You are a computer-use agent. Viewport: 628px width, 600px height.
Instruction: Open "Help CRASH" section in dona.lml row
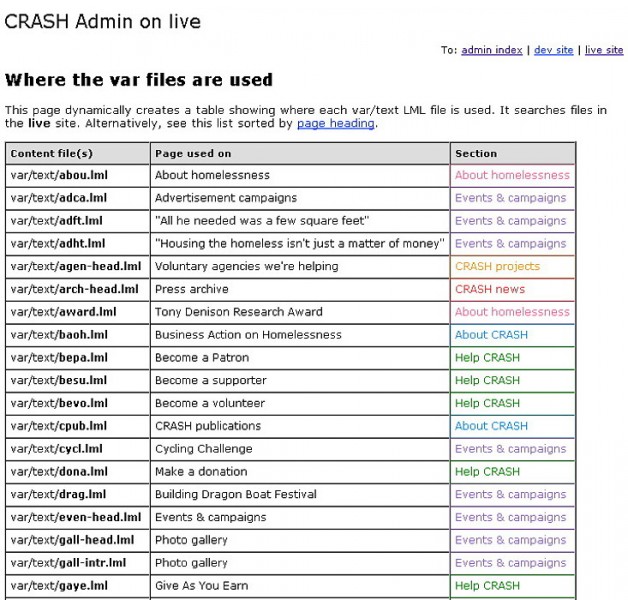(x=487, y=472)
